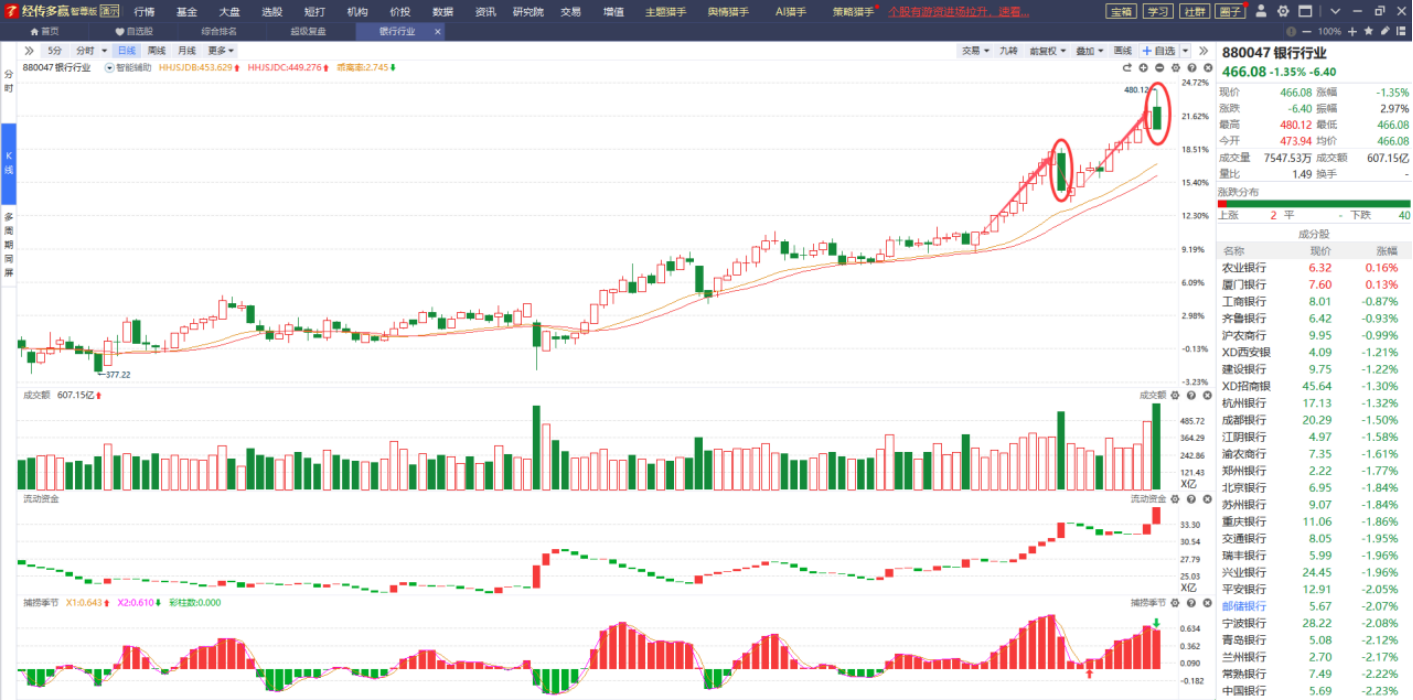Open the 行情 menu
This screenshot has height=700, width=1413.
pos(144,12)
